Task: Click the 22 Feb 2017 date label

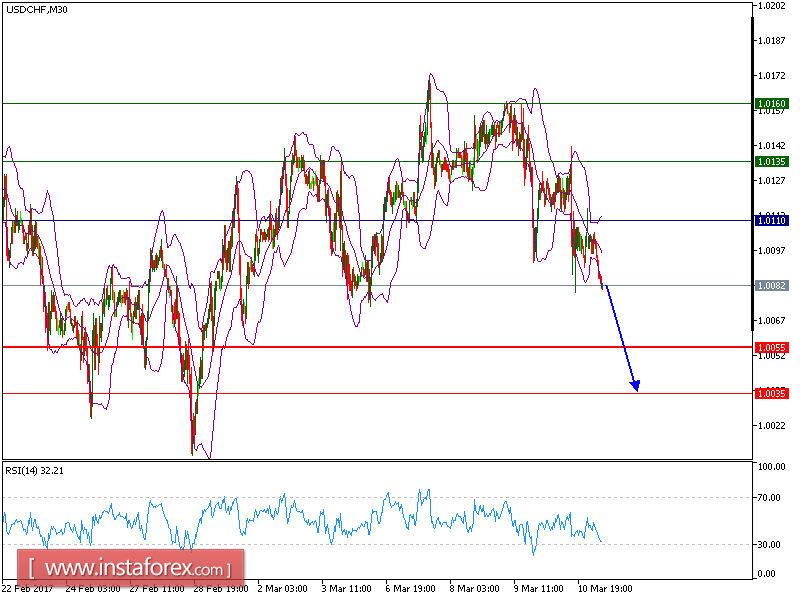Action: [x=28, y=589]
